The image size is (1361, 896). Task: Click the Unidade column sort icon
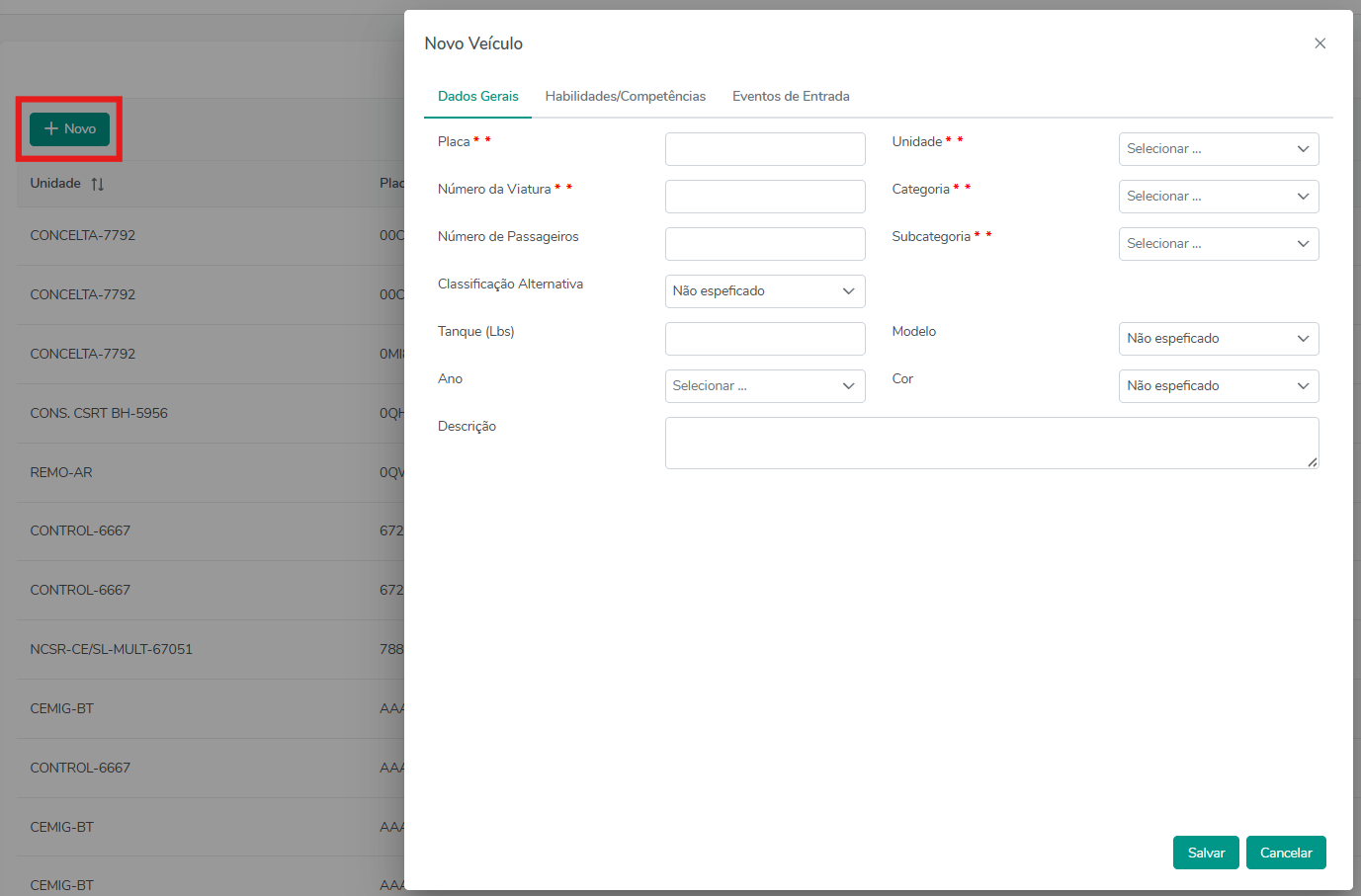click(x=97, y=184)
